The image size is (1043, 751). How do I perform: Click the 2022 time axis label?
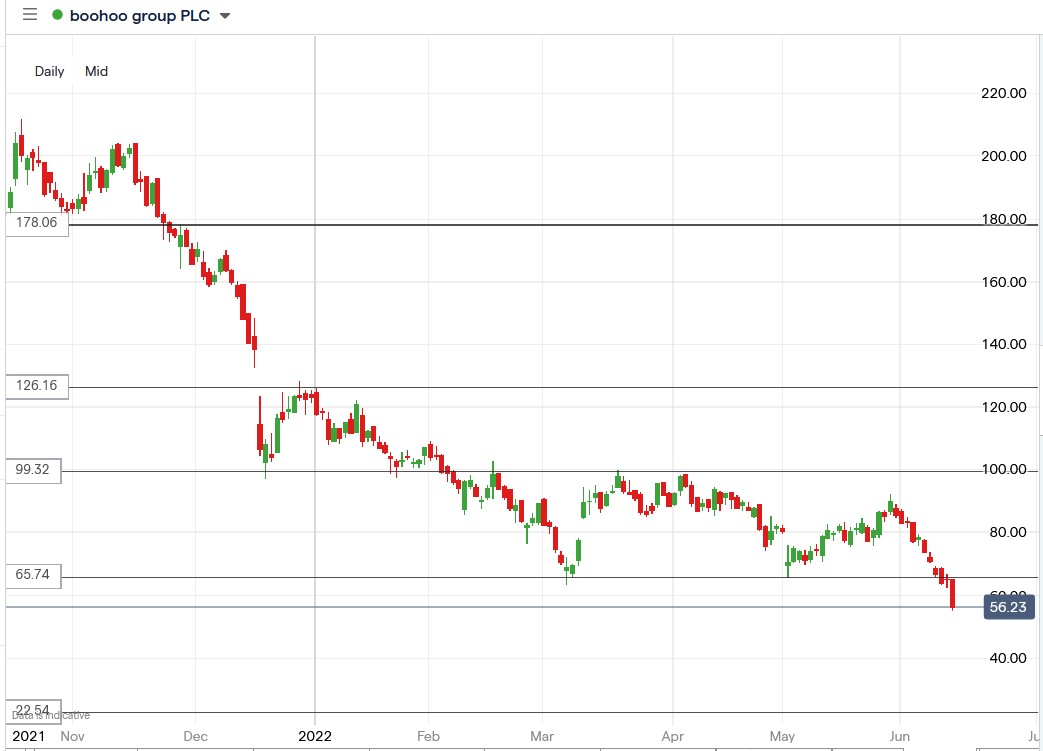pos(316,736)
